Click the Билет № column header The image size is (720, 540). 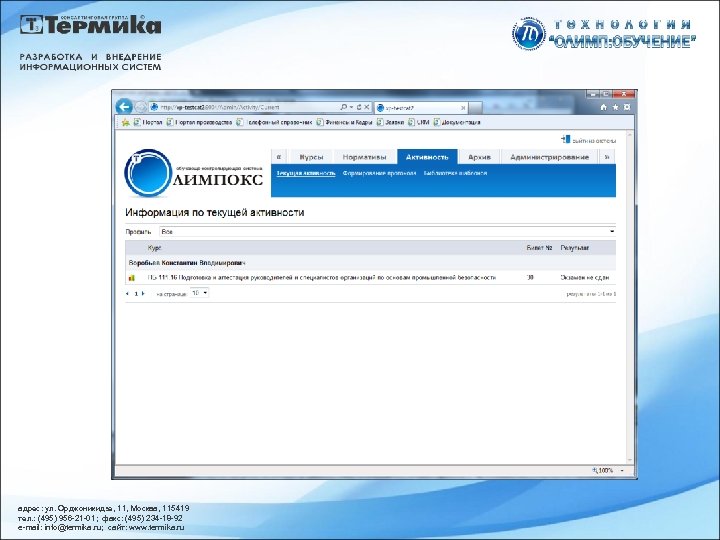click(x=539, y=248)
